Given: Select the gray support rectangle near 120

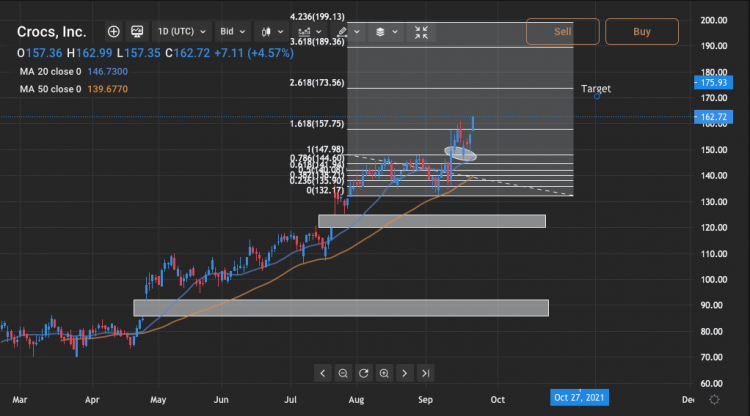Looking at the screenshot, I should coord(432,221).
